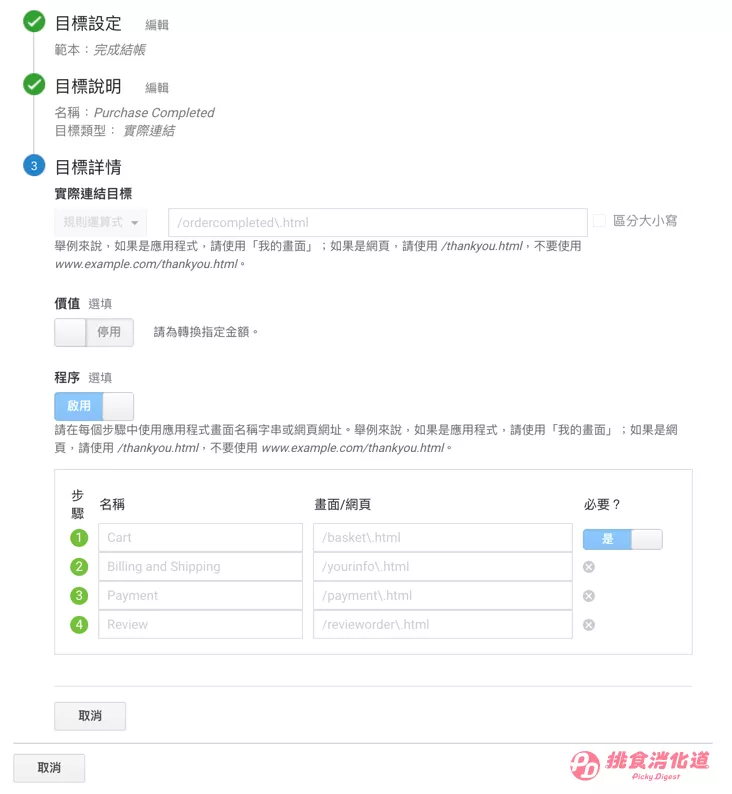The width and height of the screenshot is (732, 794).
Task: Click the Payment step name field
Action: 200,596
